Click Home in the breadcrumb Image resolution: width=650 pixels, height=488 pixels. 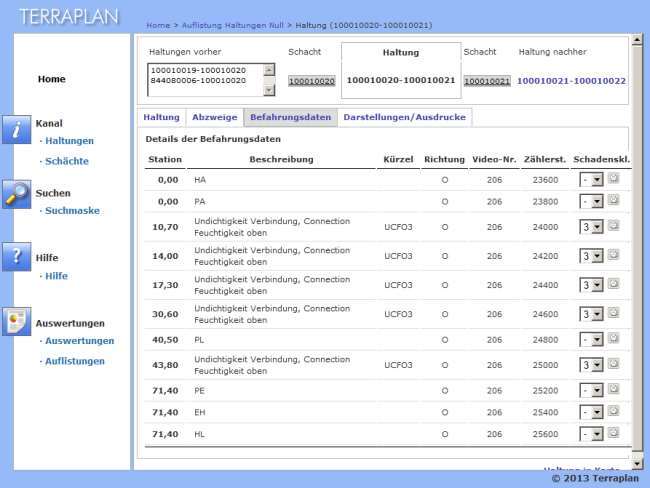(x=158, y=25)
